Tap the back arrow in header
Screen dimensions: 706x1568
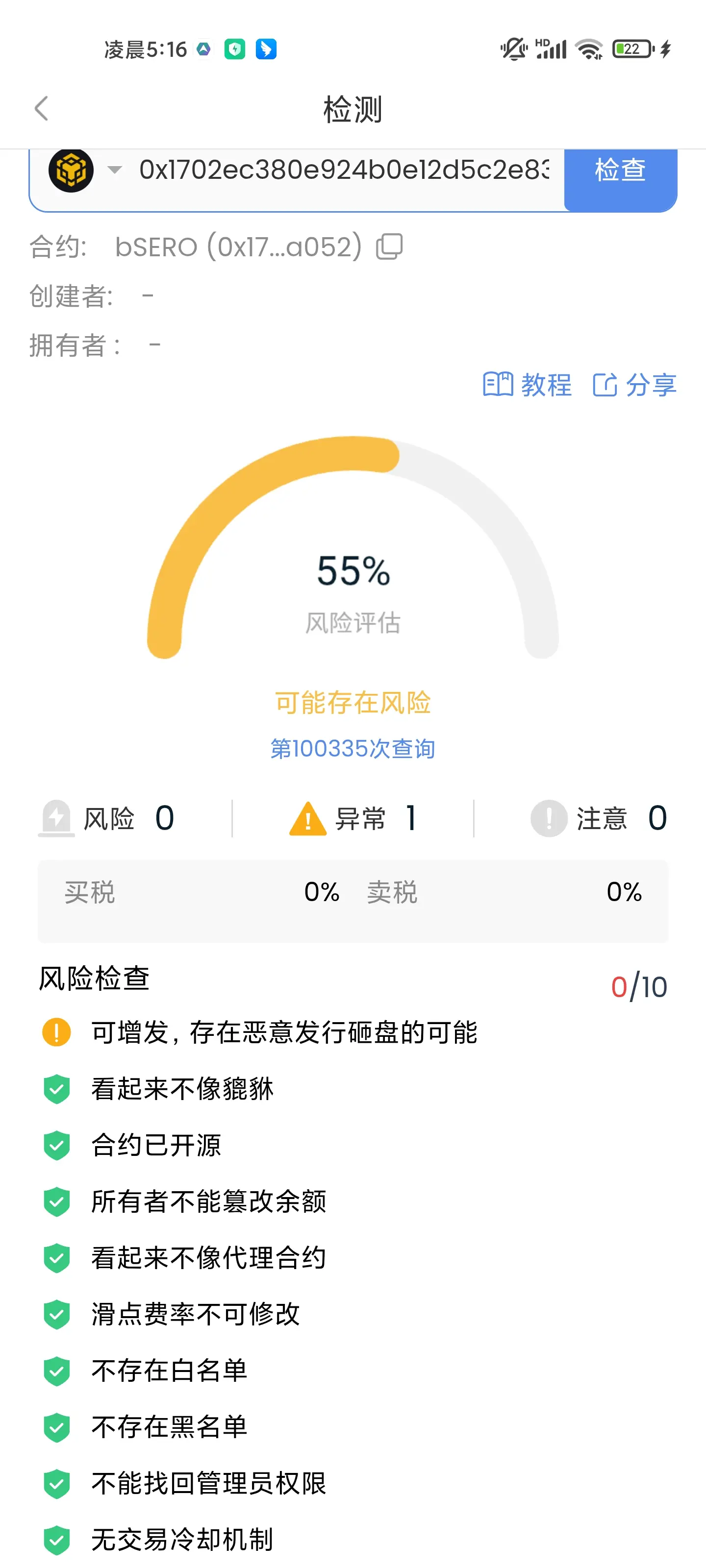(41, 109)
